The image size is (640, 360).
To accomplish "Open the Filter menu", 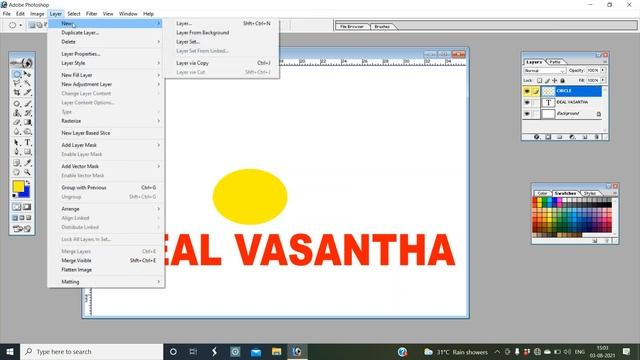I will click(91, 13).
